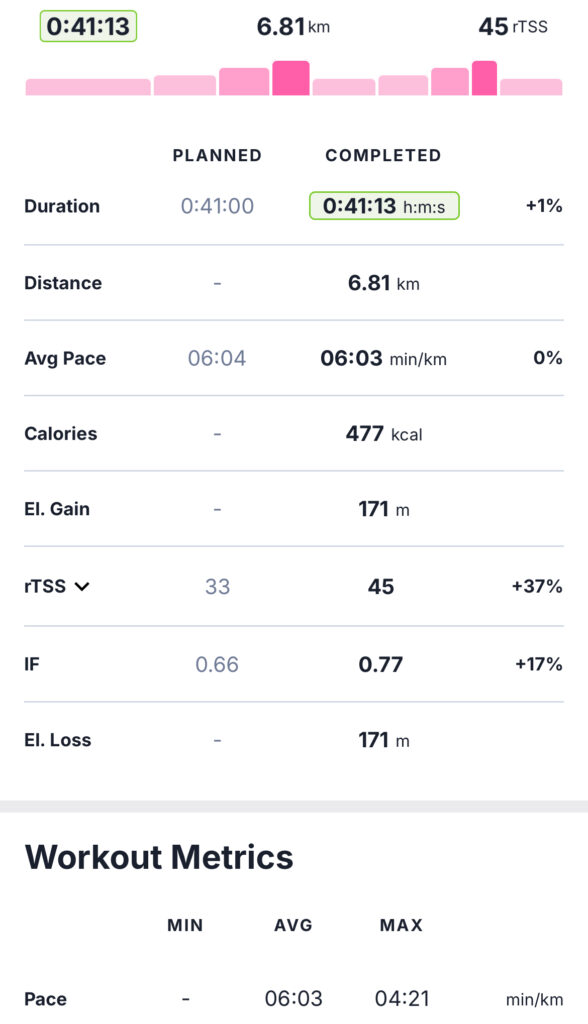Click the max pace 04:21 value
588x1024 pixels.
402,999
